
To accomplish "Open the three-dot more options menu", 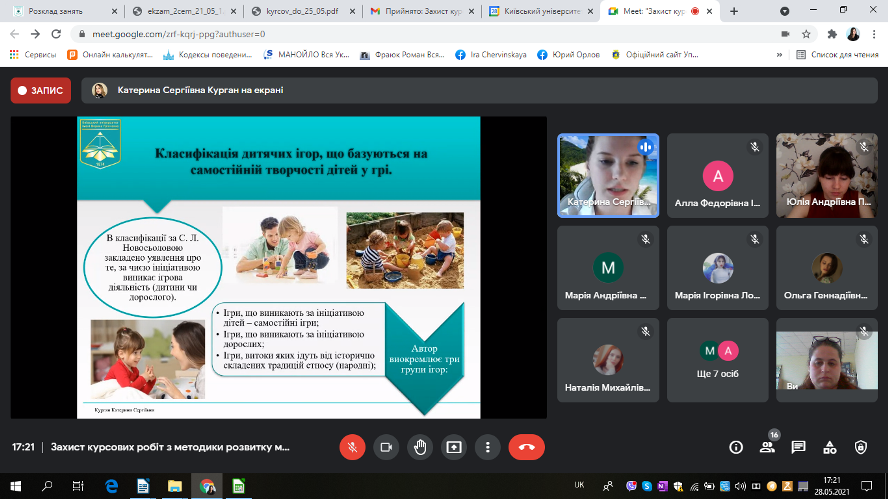I will click(487, 447).
